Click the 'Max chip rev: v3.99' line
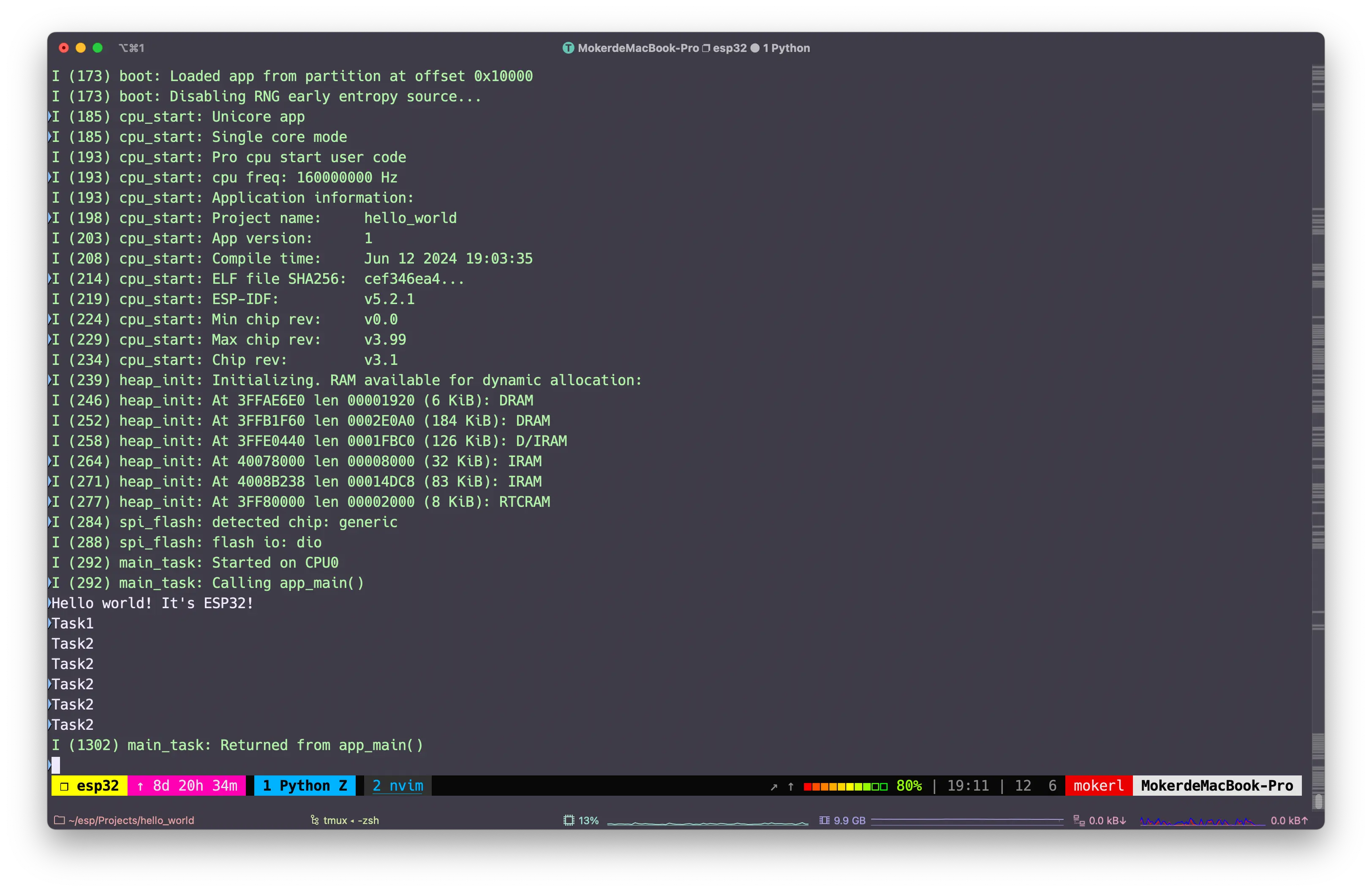Image resolution: width=1372 pixels, height=892 pixels. [229, 340]
